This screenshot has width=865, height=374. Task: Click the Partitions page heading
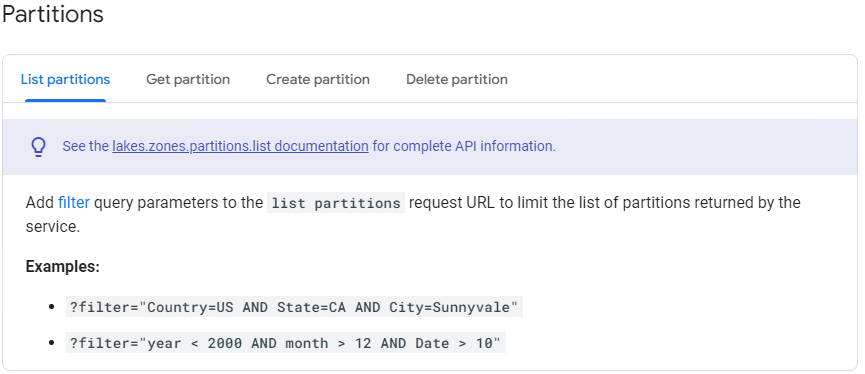click(x=52, y=14)
